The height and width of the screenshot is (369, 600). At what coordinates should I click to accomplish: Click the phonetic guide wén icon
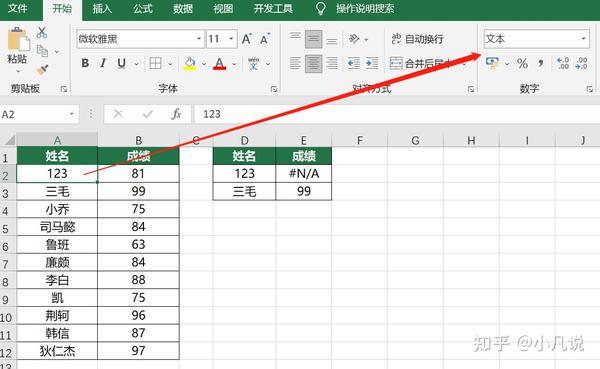(x=253, y=63)
